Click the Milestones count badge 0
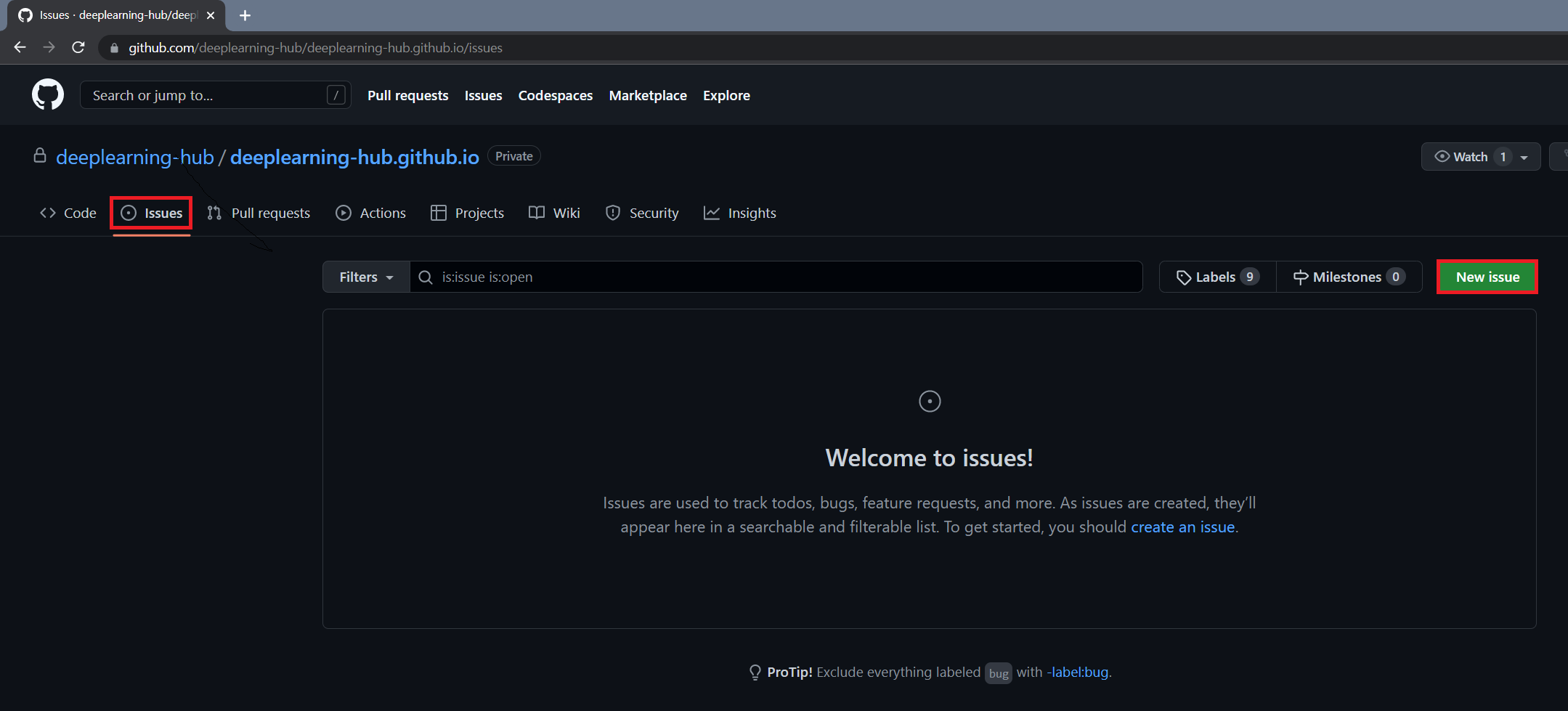1568x711 pixels. click(x=1396, y=277)
